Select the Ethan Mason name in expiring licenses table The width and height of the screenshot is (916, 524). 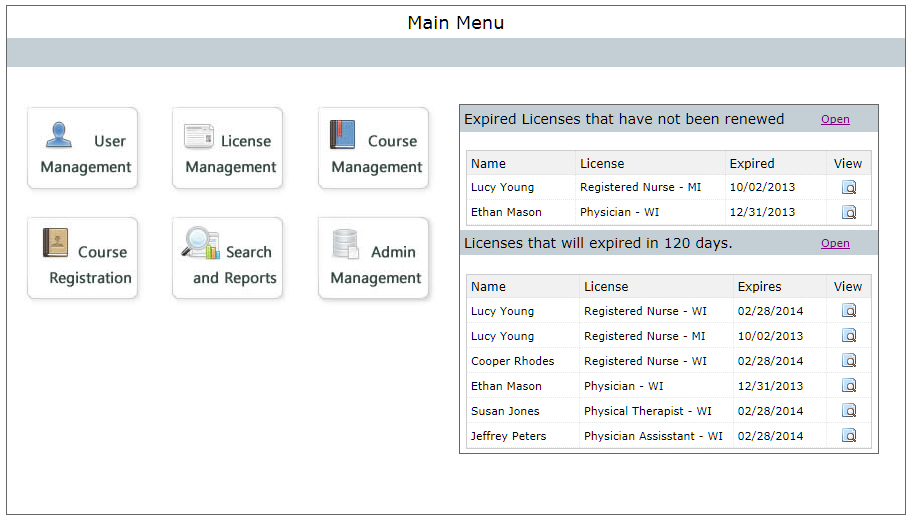506,386
